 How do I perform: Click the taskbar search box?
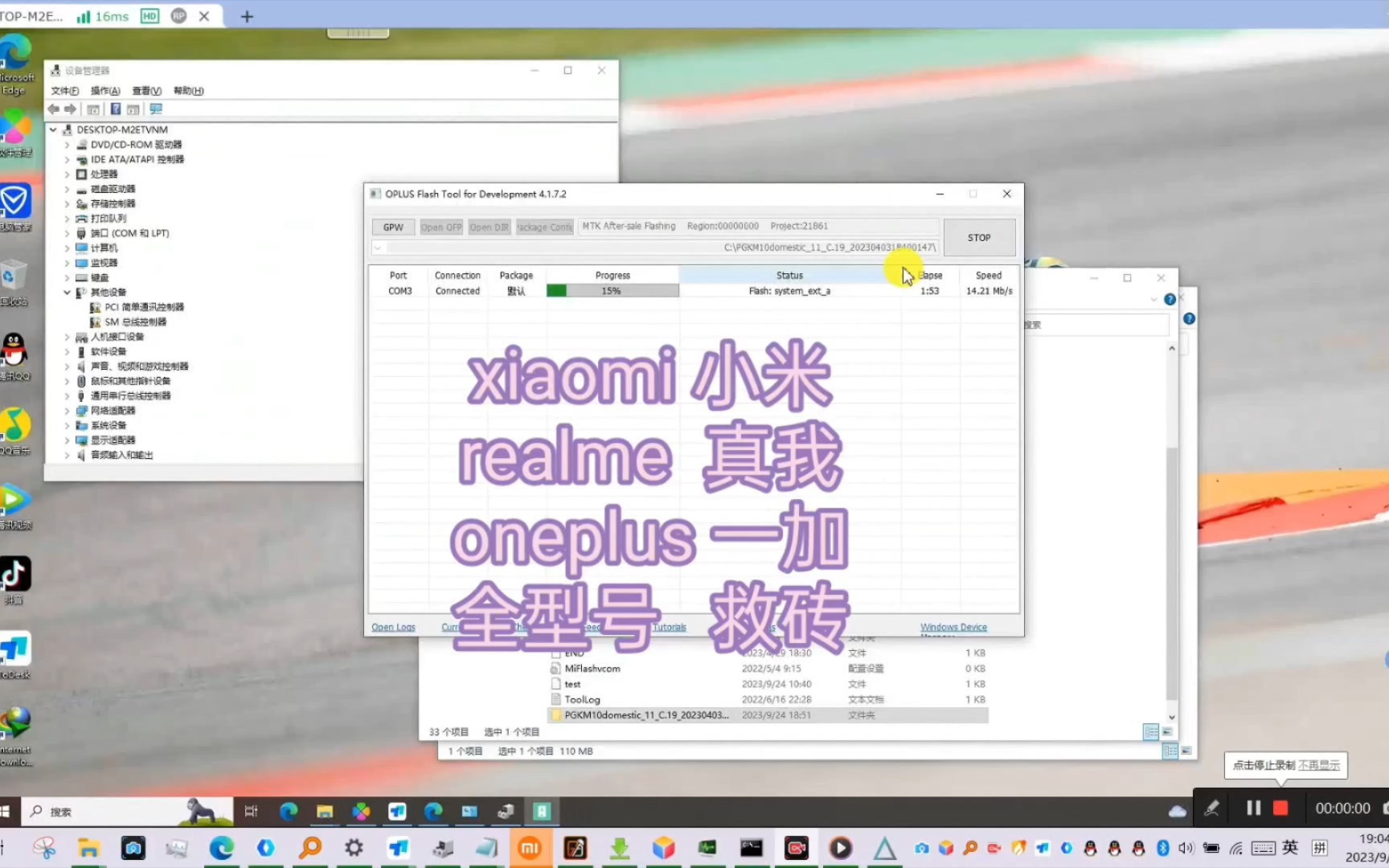pyautogui.click(x=129, y=812)
